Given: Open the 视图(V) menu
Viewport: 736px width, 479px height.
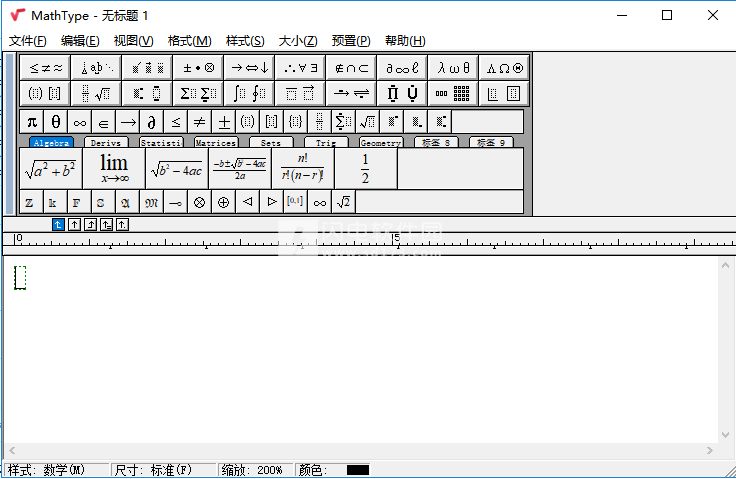Looking at the screenshot, I should (x=133, y=41).
